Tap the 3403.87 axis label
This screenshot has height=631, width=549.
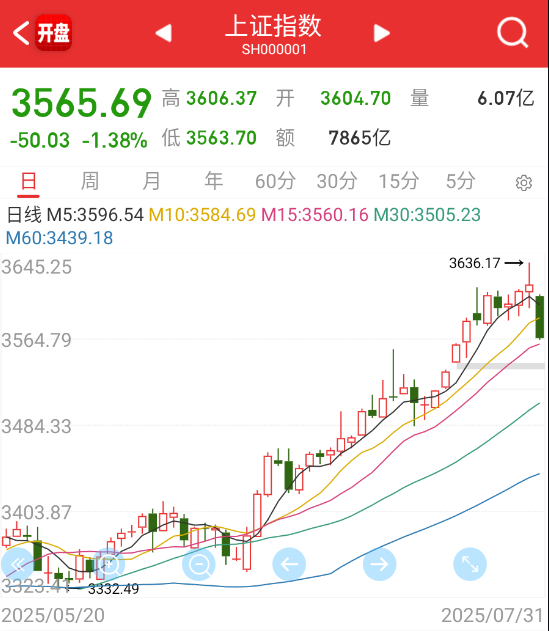(x=36, y=513)
